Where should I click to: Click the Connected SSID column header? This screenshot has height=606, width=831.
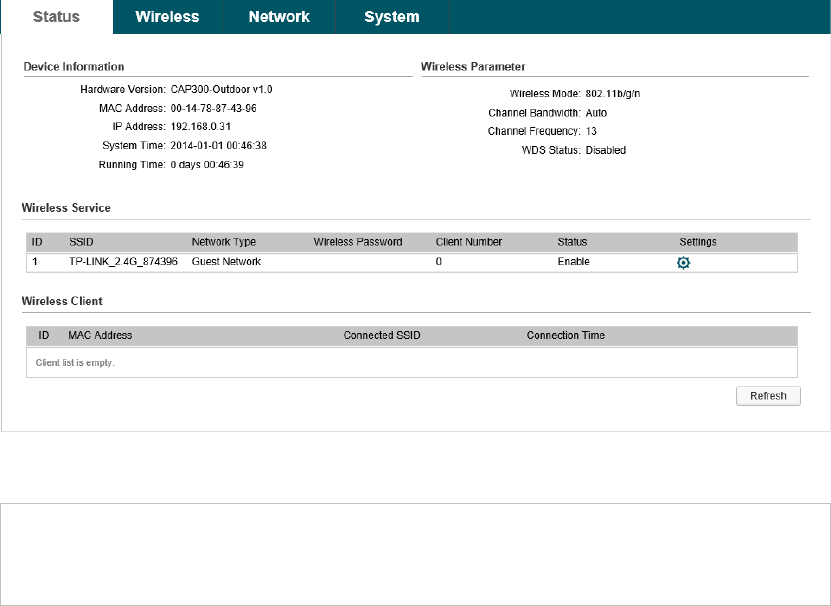[382, 335]
